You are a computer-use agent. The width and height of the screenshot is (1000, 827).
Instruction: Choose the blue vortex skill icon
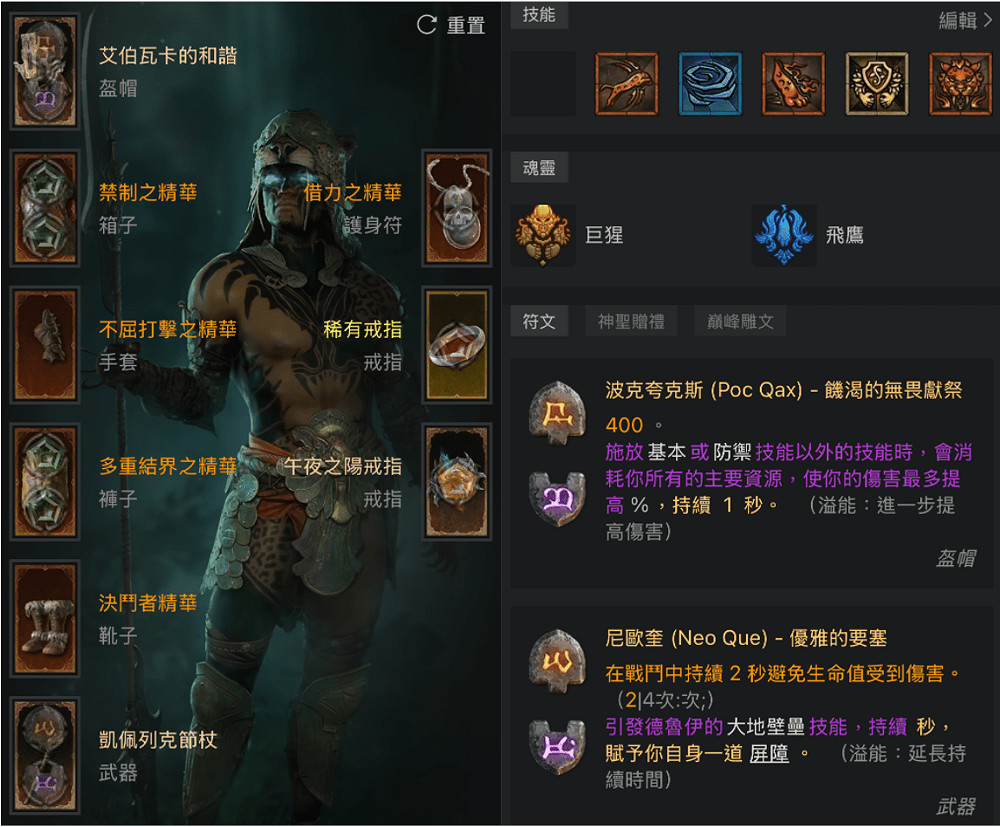click(710, 84)
